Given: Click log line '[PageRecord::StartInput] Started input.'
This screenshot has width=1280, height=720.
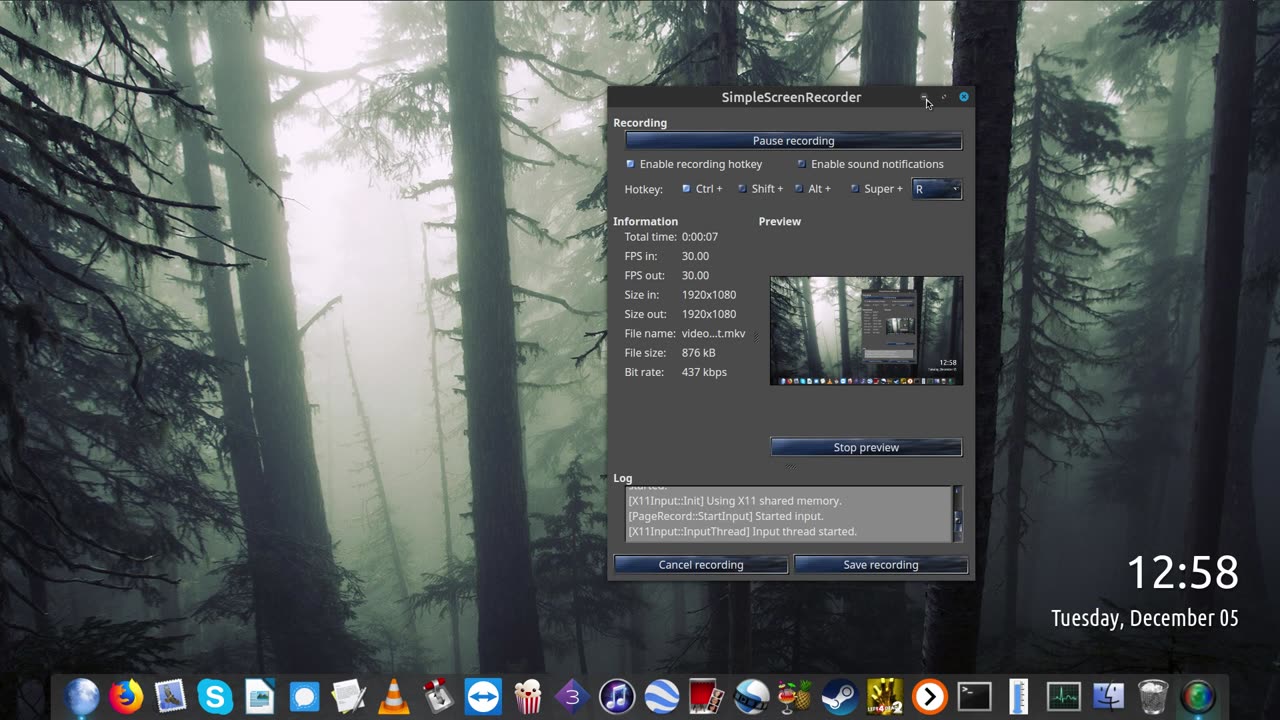Looking at the screenshot, I should click(x=726, y=516).
